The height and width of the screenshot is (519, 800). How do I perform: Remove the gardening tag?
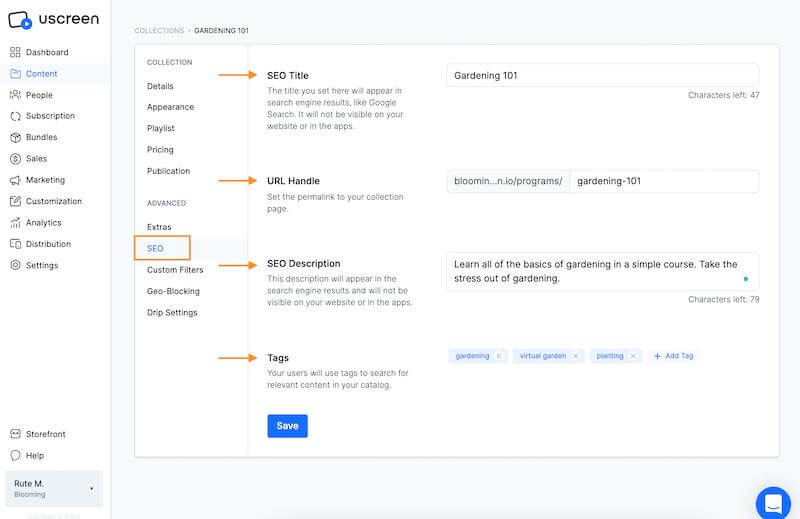coord(499,356)
